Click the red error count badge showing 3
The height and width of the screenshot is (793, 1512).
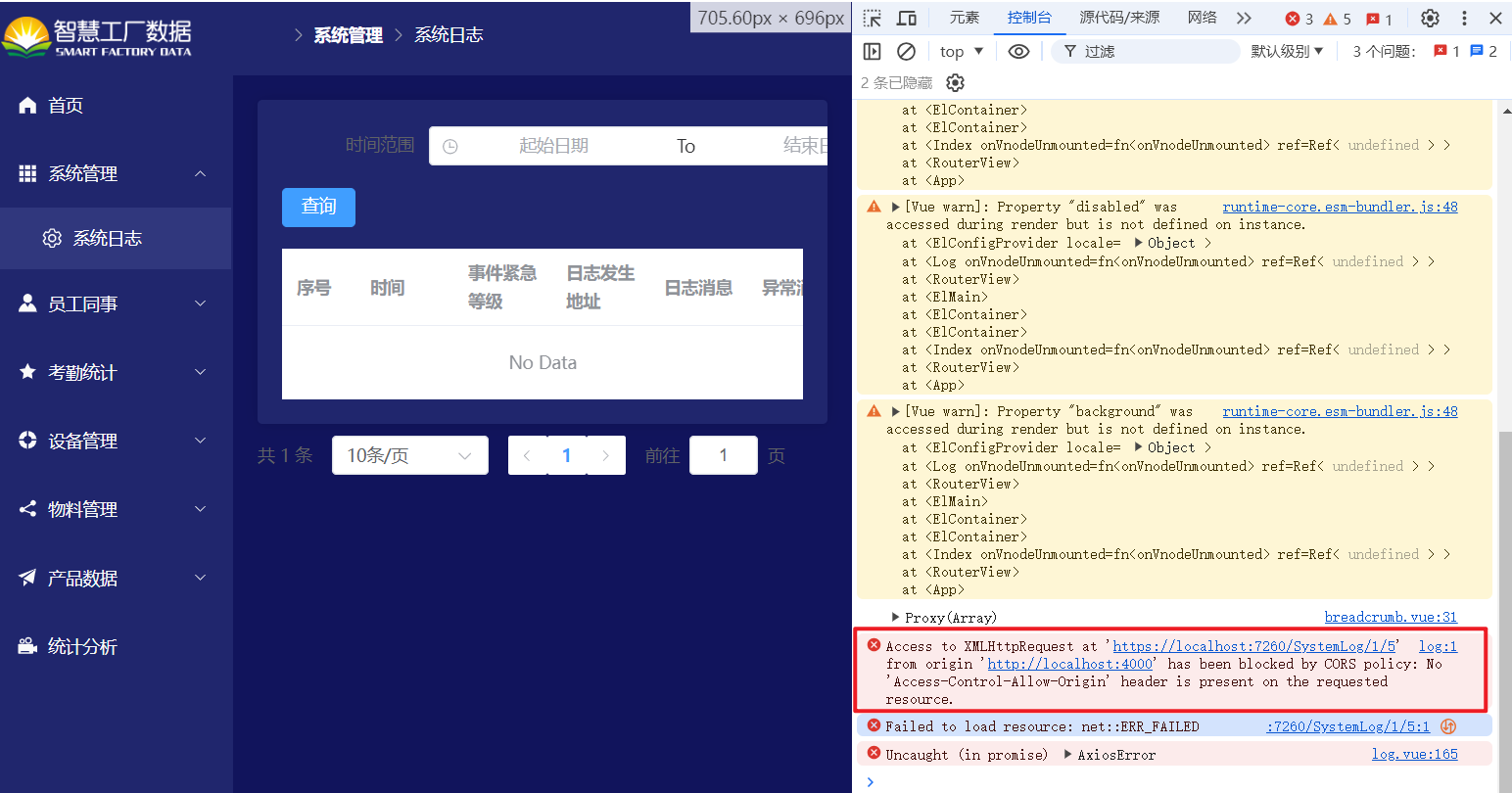[x=1299, y=19]
